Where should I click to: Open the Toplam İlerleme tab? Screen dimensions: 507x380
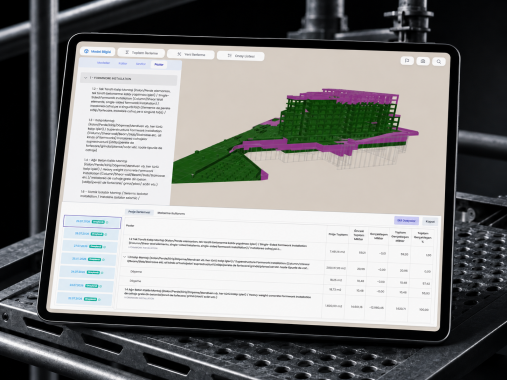point(141,53)
